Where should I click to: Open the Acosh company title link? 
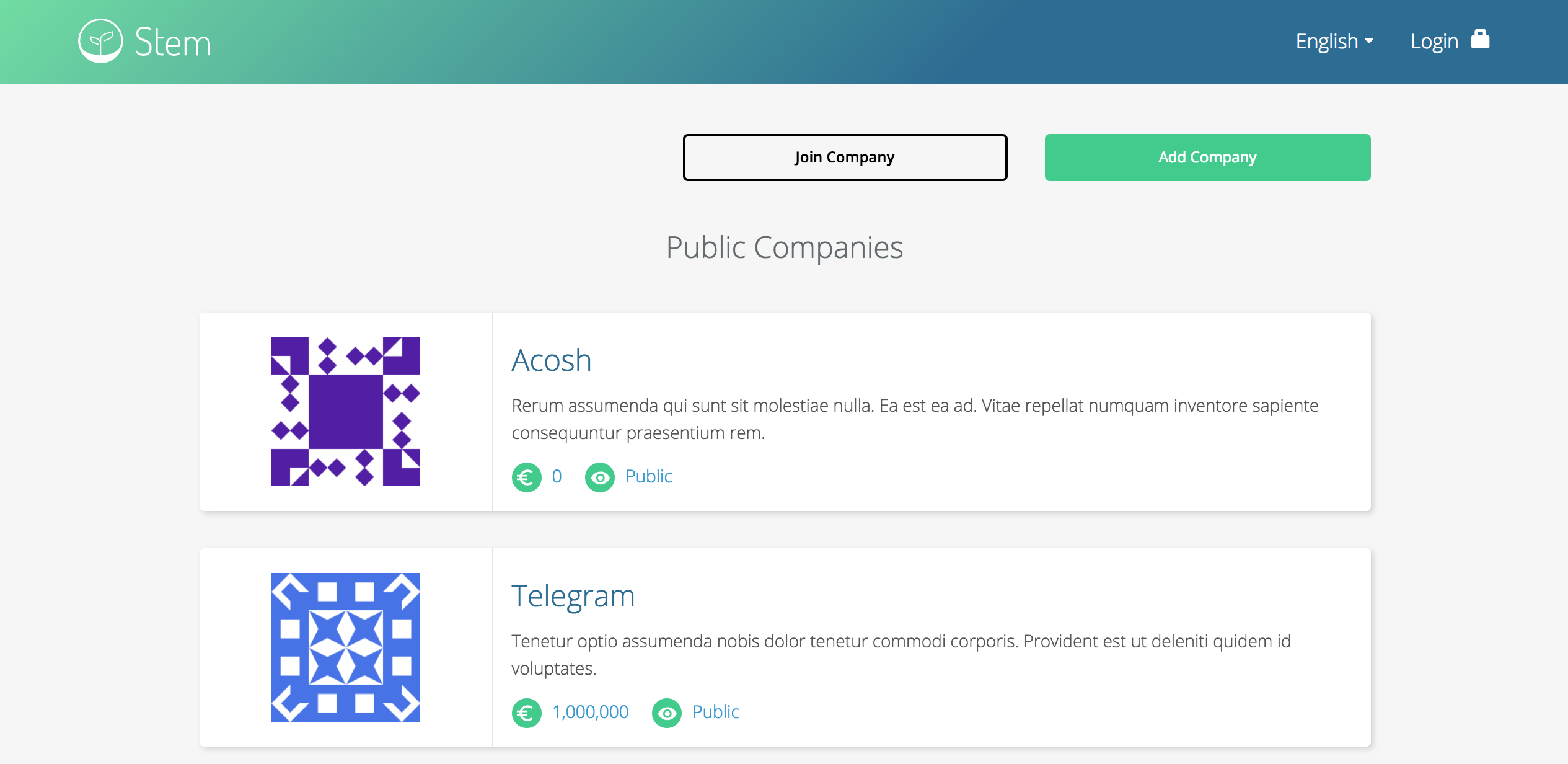[551, 360]
